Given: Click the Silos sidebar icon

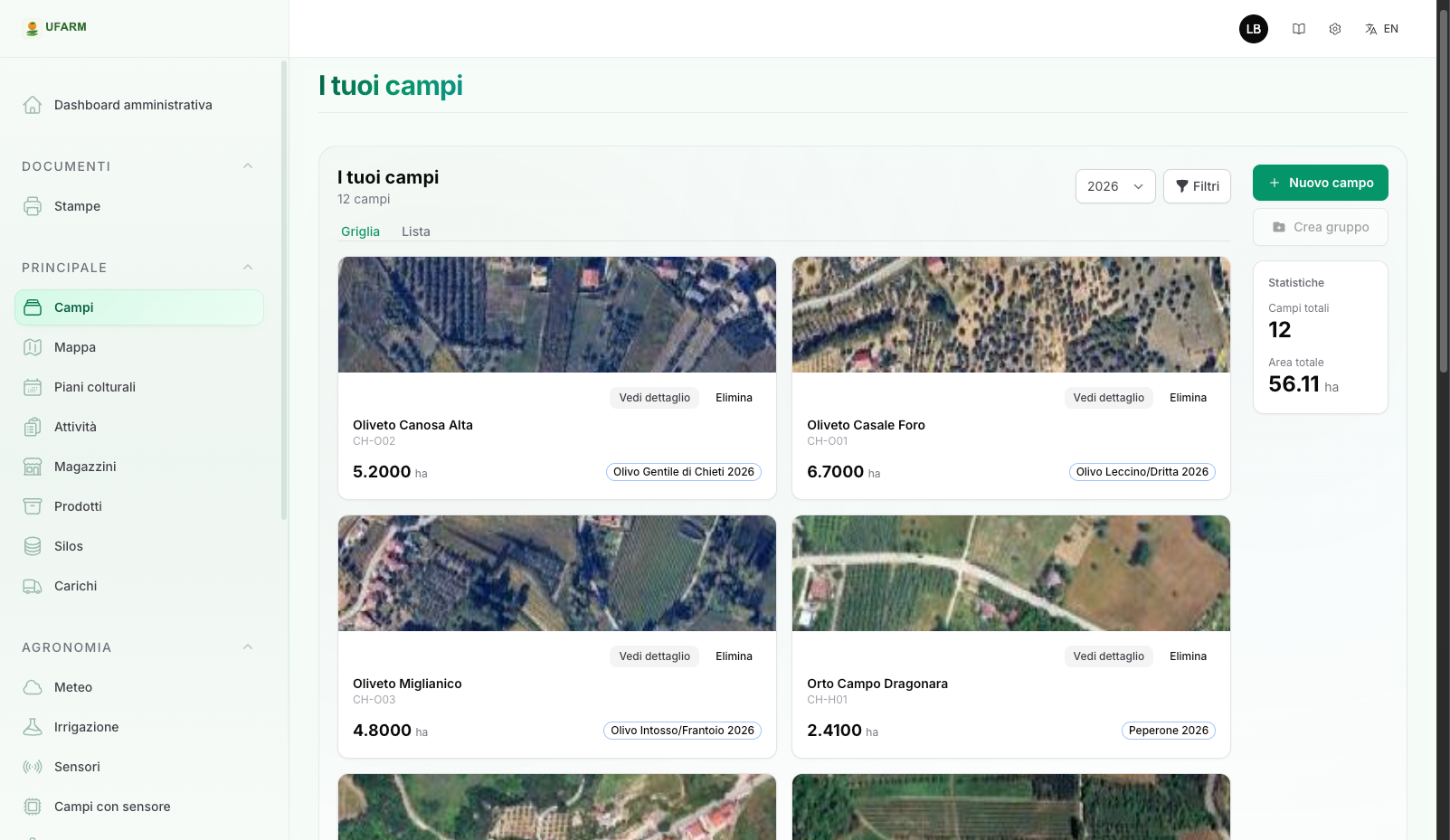Looking at the screenshot, I should pyautogui.click(x=33, y=546).
